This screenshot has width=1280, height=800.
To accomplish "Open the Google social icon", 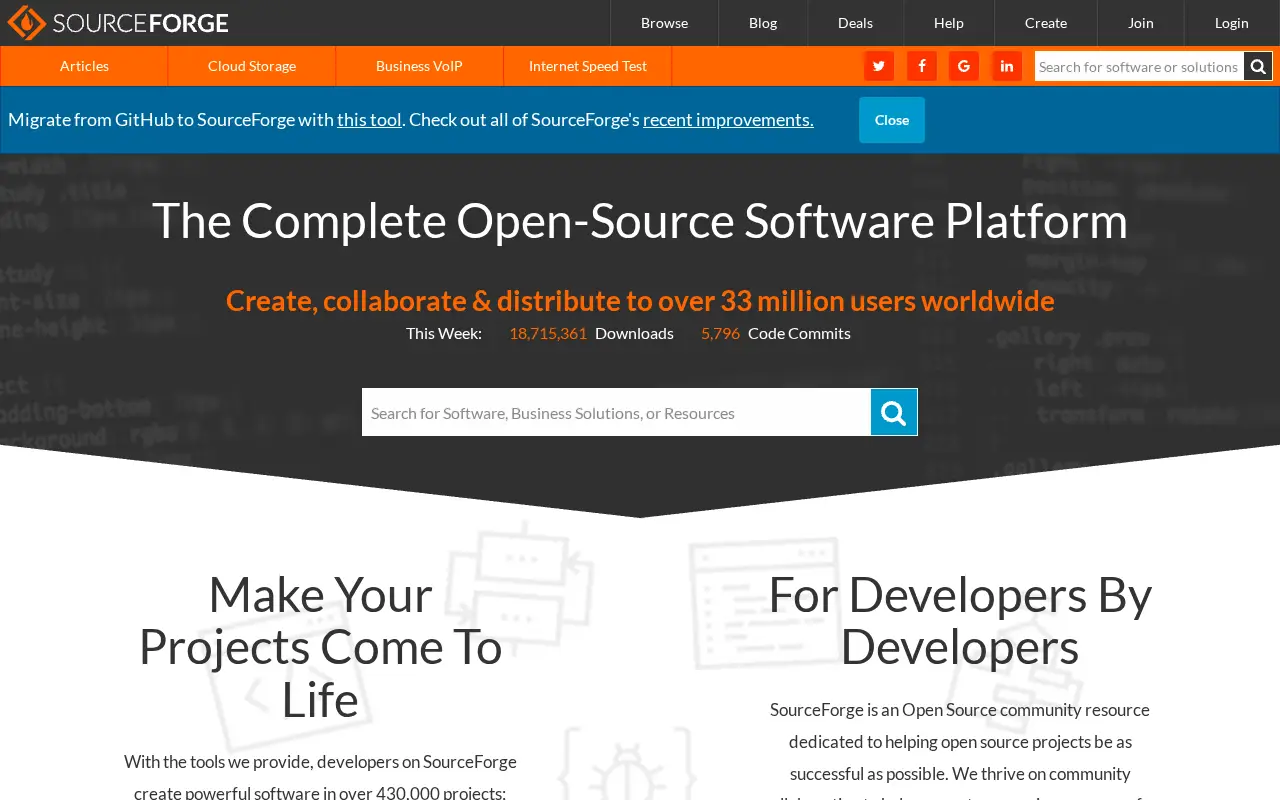I will click(964, 66).
